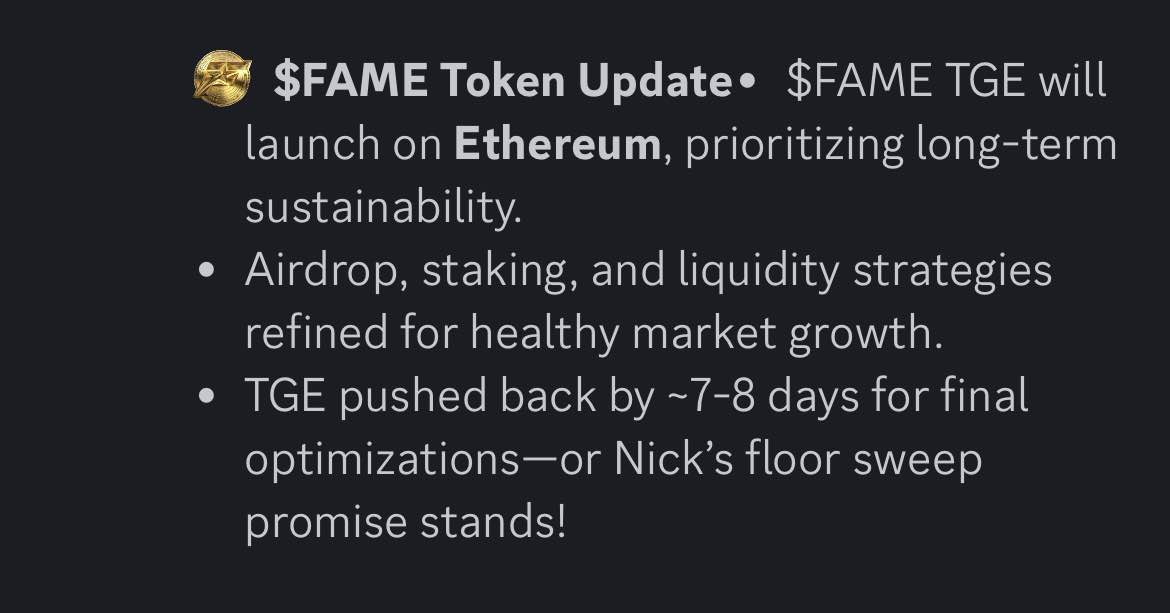This screenshot has height=613, width=1170.
Task: Click the bold word "Ethereum"
Action: 557,145
